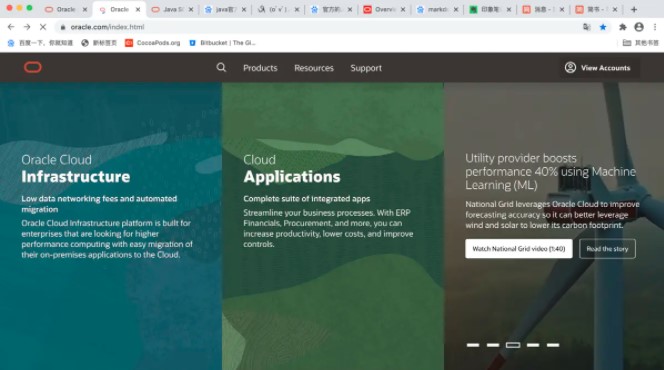
Task: Close the 印象笔 tab
Action: click(x=509, y=9)
